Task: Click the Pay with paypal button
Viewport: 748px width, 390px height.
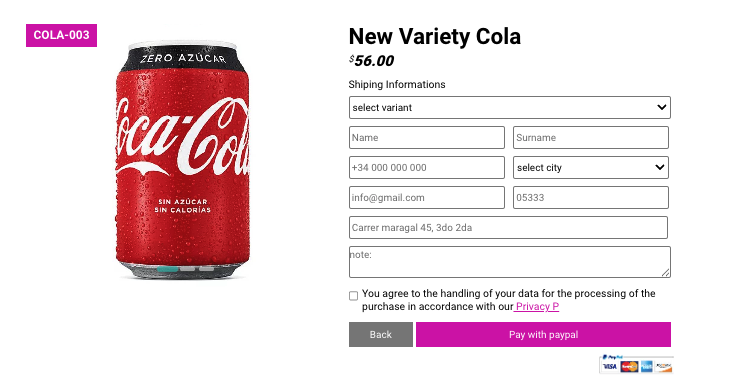Action: coord(543,334)
